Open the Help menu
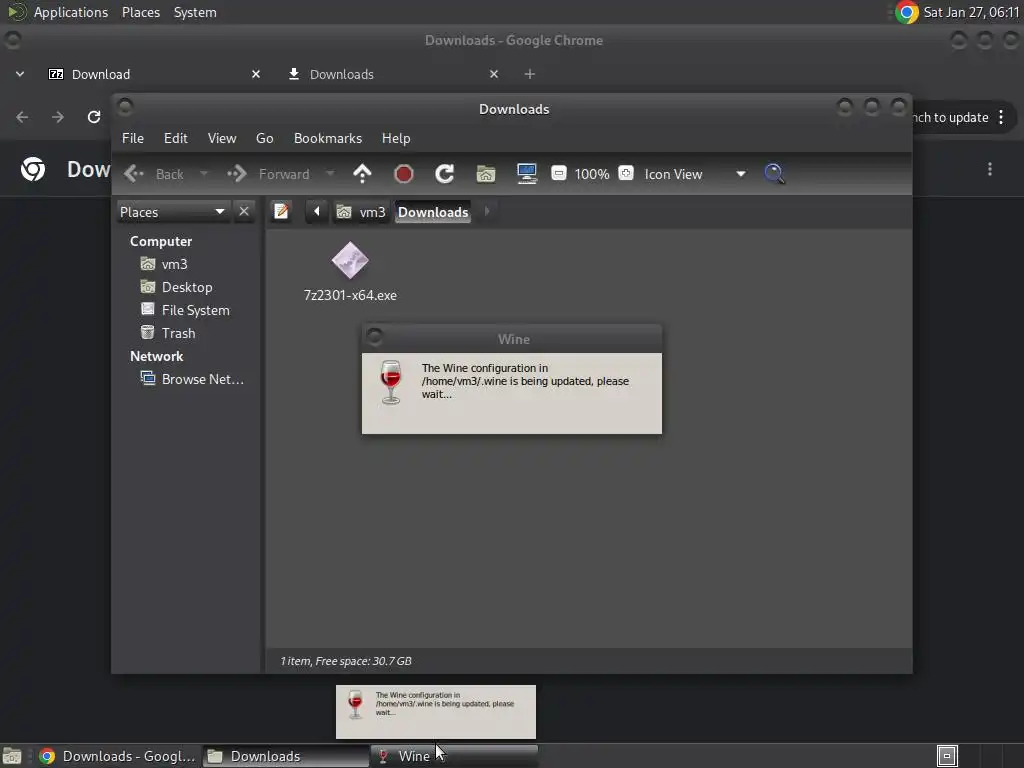This screenshot has height=768, width=1024. point(396,138)
